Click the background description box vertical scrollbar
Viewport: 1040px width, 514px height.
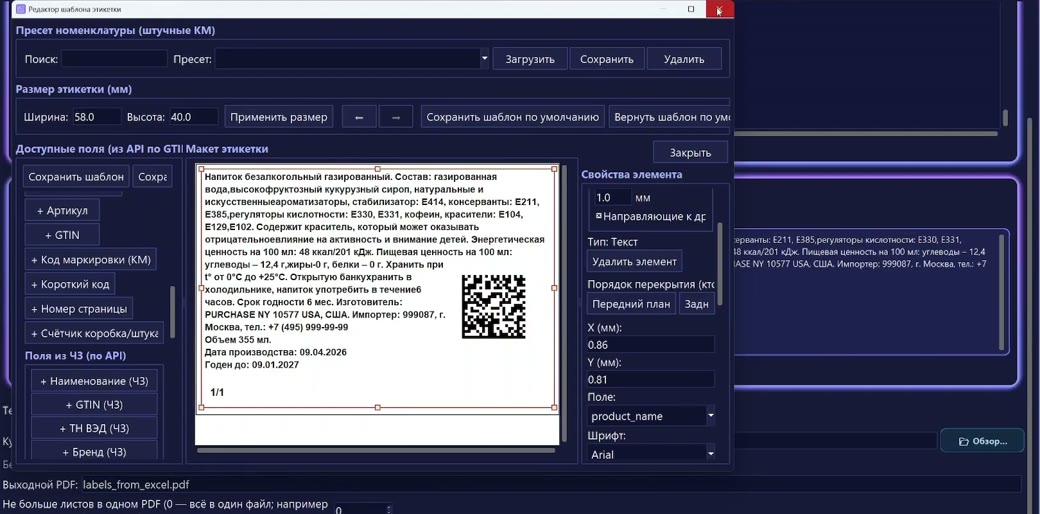(1002, 292)
